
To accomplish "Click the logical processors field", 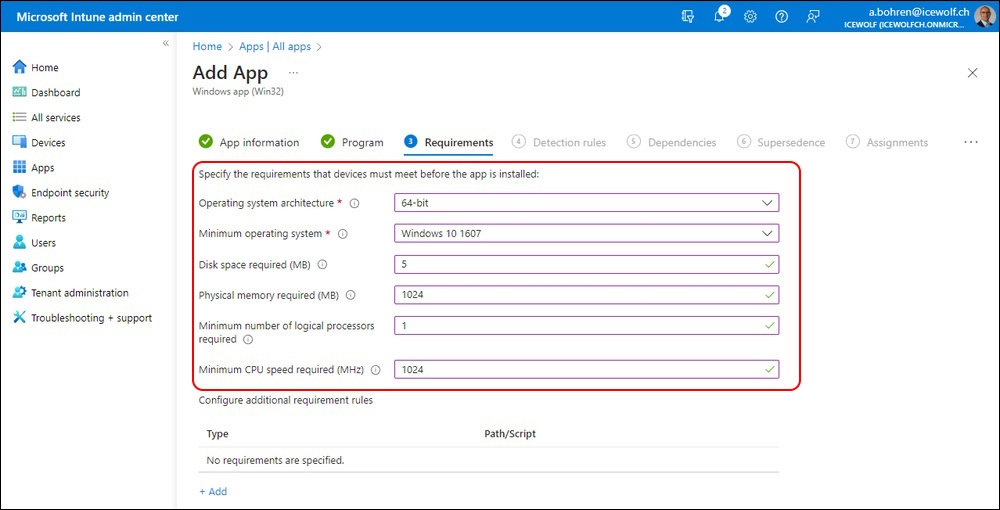I will (x=587, y=325).
